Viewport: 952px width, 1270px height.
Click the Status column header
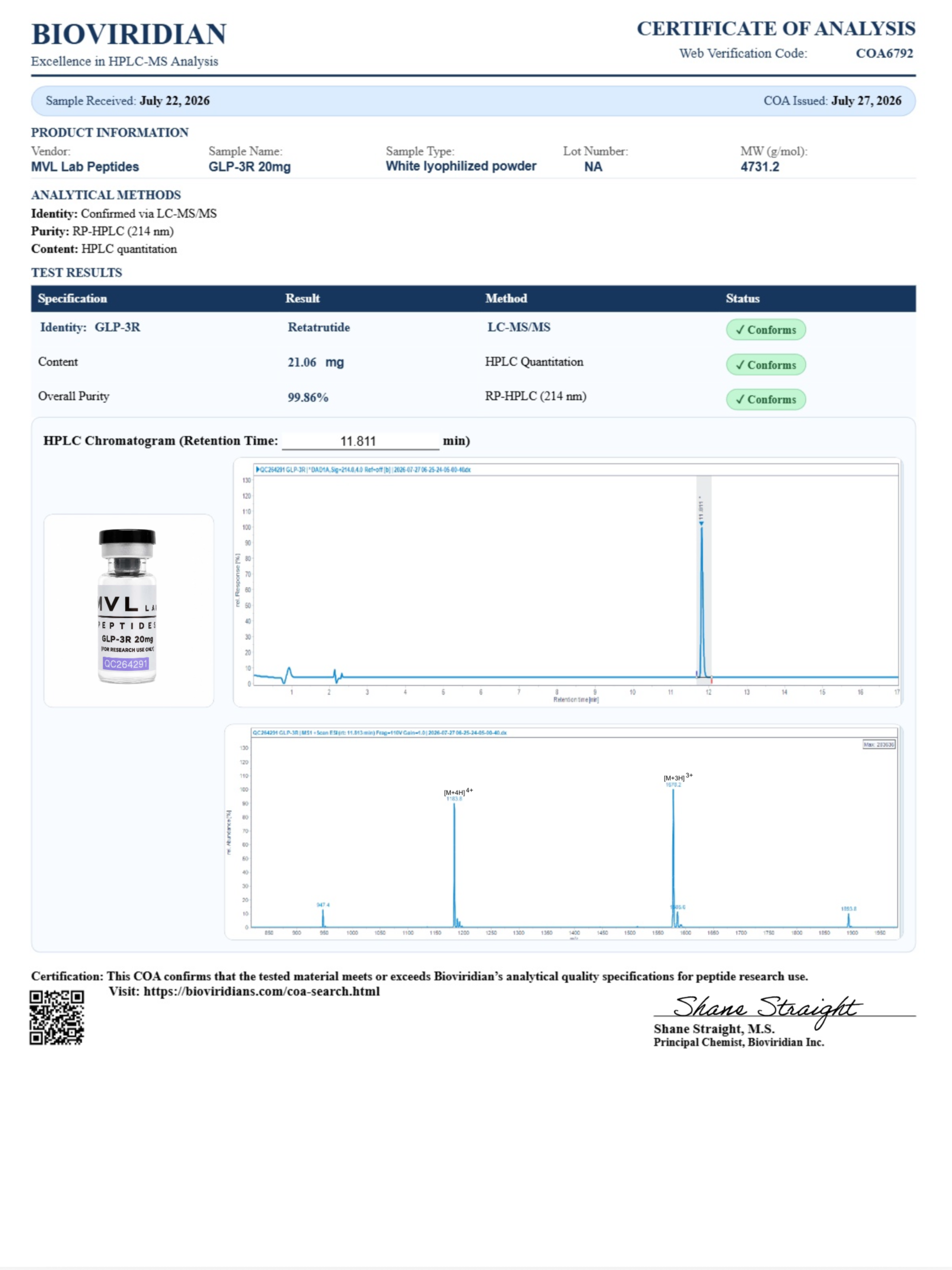click(x=742, y=298)
